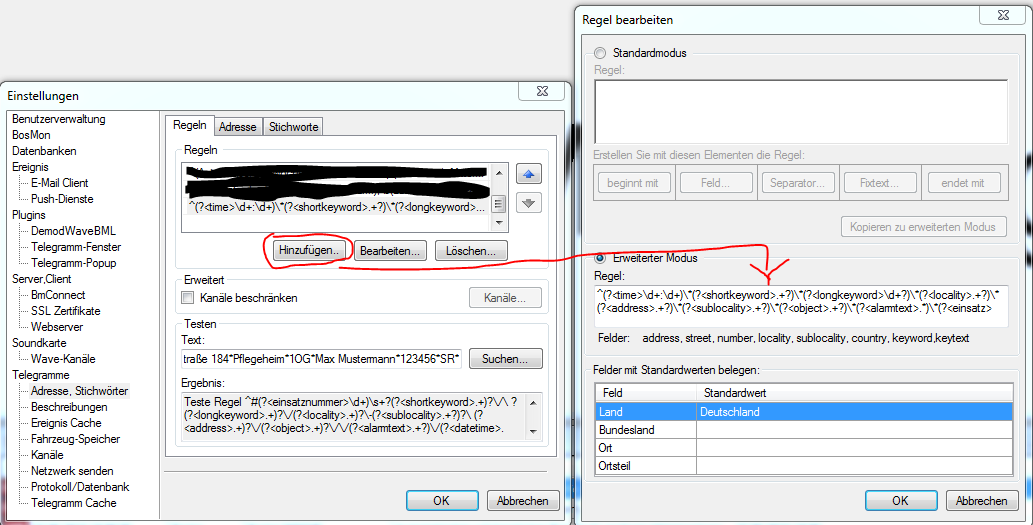Move selected rule up with blue arrow
Image resolution: width=1033 pixels, height=525 pixels.
(529, 175)
